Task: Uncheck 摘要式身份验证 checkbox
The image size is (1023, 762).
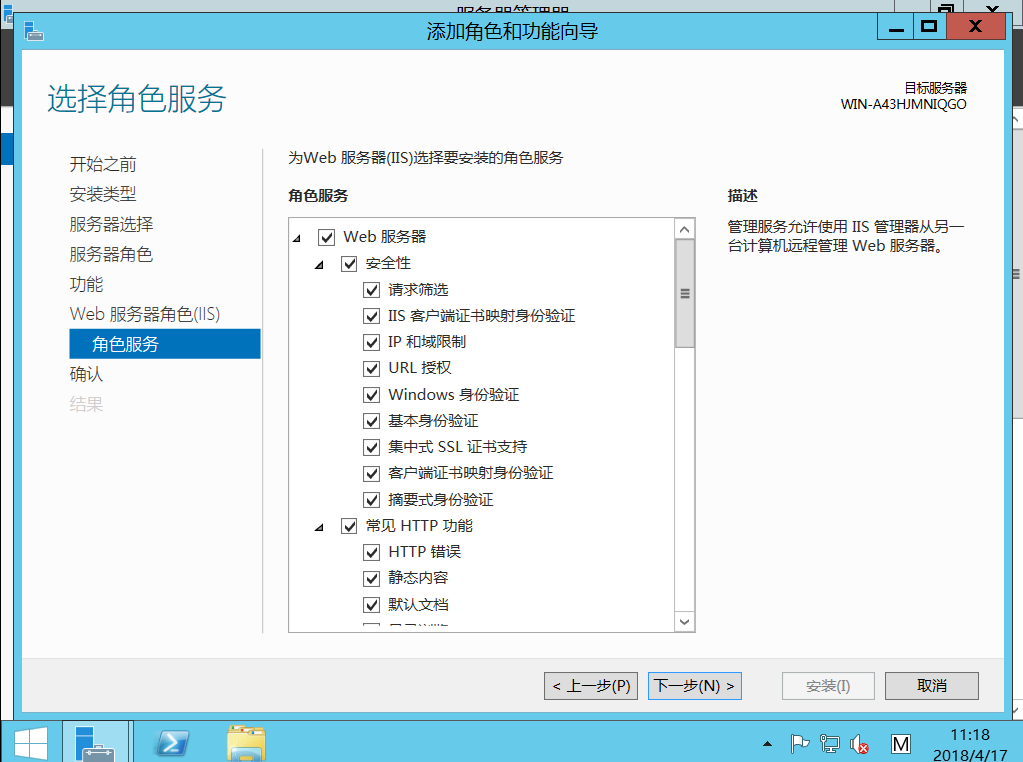Action: tap(371, 500)
